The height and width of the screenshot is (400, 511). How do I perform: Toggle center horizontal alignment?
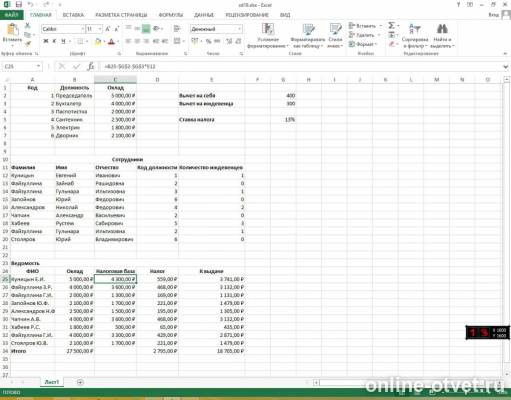point(137,41)
